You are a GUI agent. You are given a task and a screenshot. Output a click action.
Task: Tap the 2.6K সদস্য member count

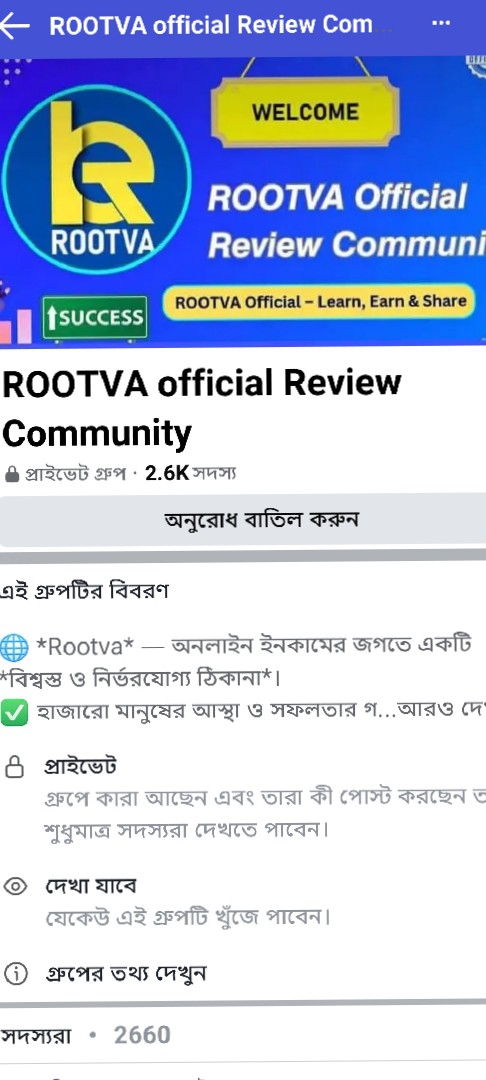point(191,475)
